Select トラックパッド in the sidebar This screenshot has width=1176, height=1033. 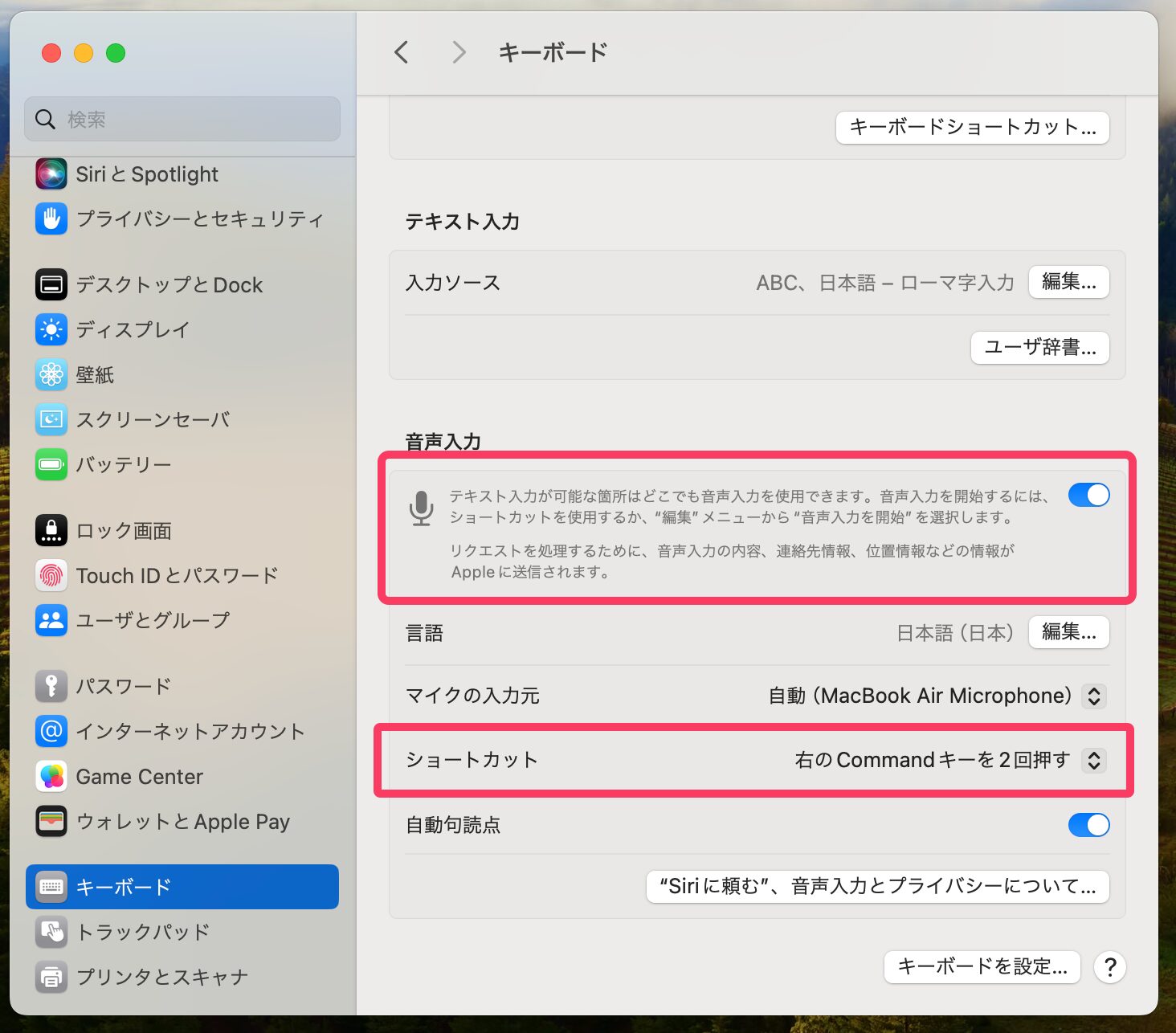pyautogui.click(x=143, y=932)
